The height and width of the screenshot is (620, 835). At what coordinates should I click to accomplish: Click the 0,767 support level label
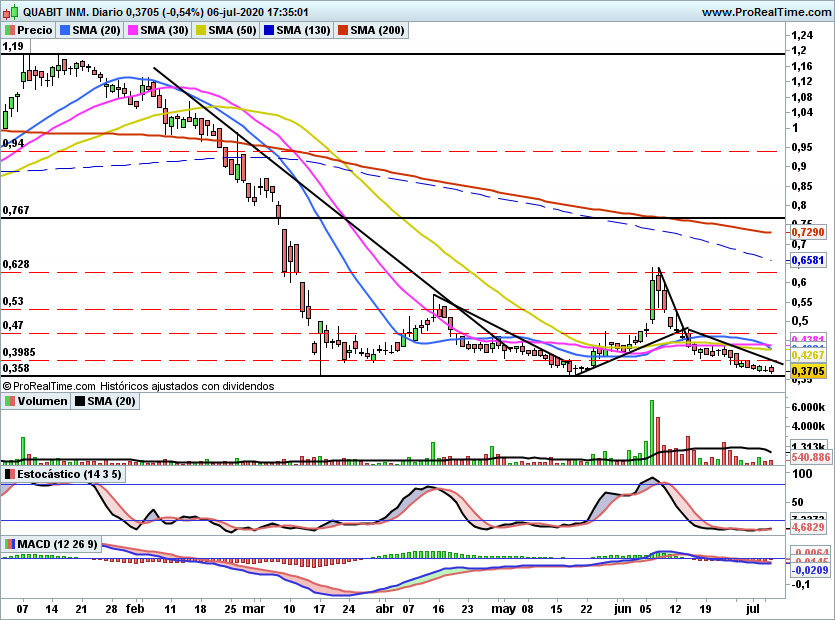click(16, 210)
